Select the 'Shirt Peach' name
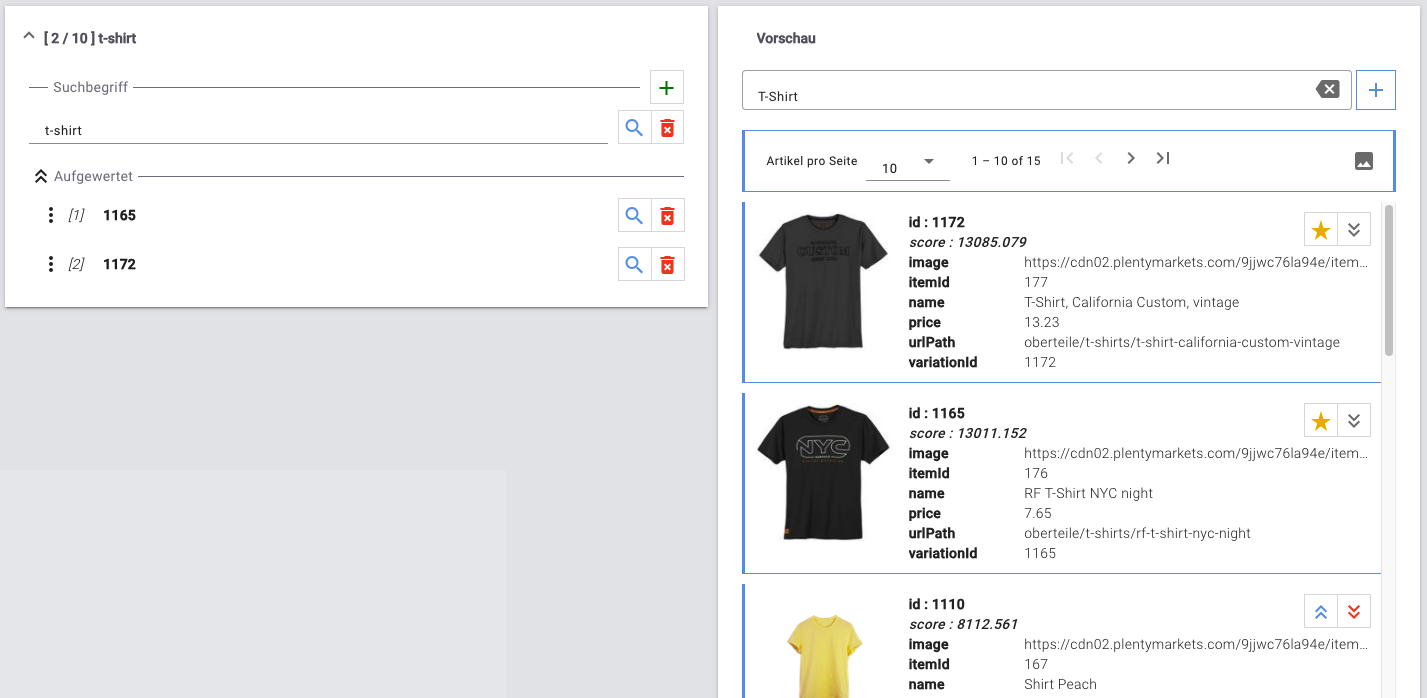 (1060, 684)
